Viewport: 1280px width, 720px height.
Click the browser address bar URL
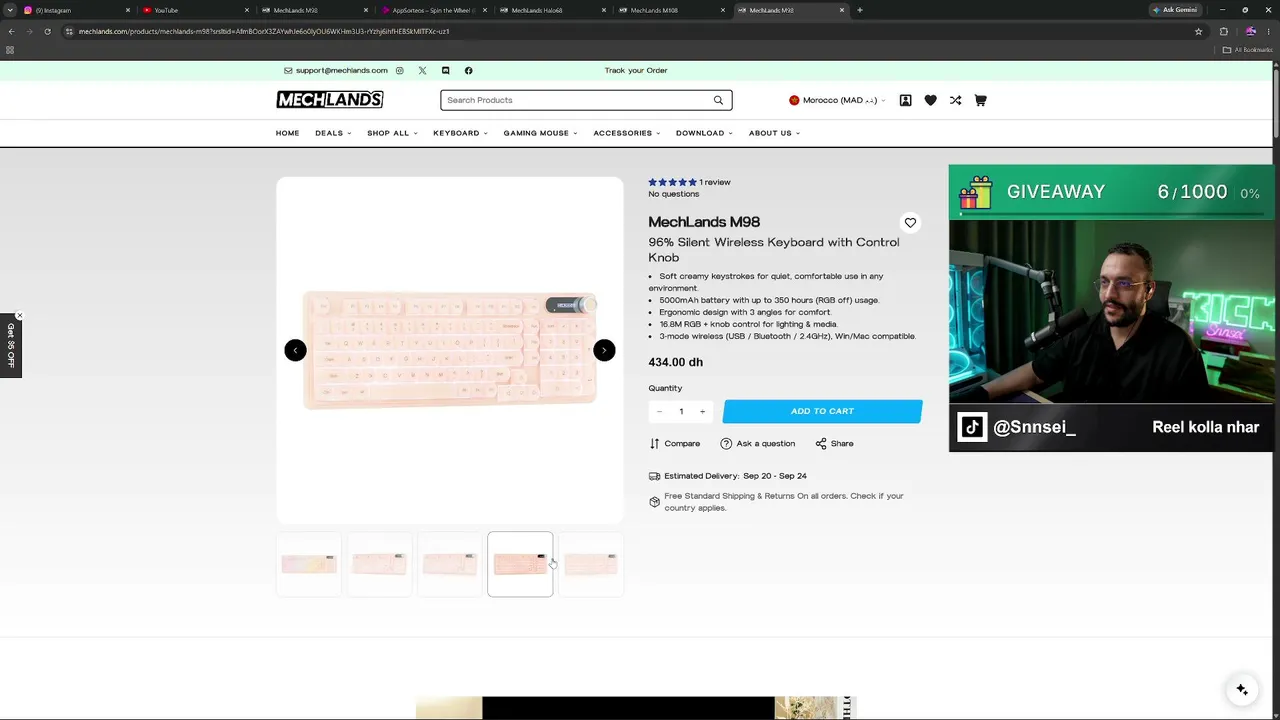click(264, 31)
